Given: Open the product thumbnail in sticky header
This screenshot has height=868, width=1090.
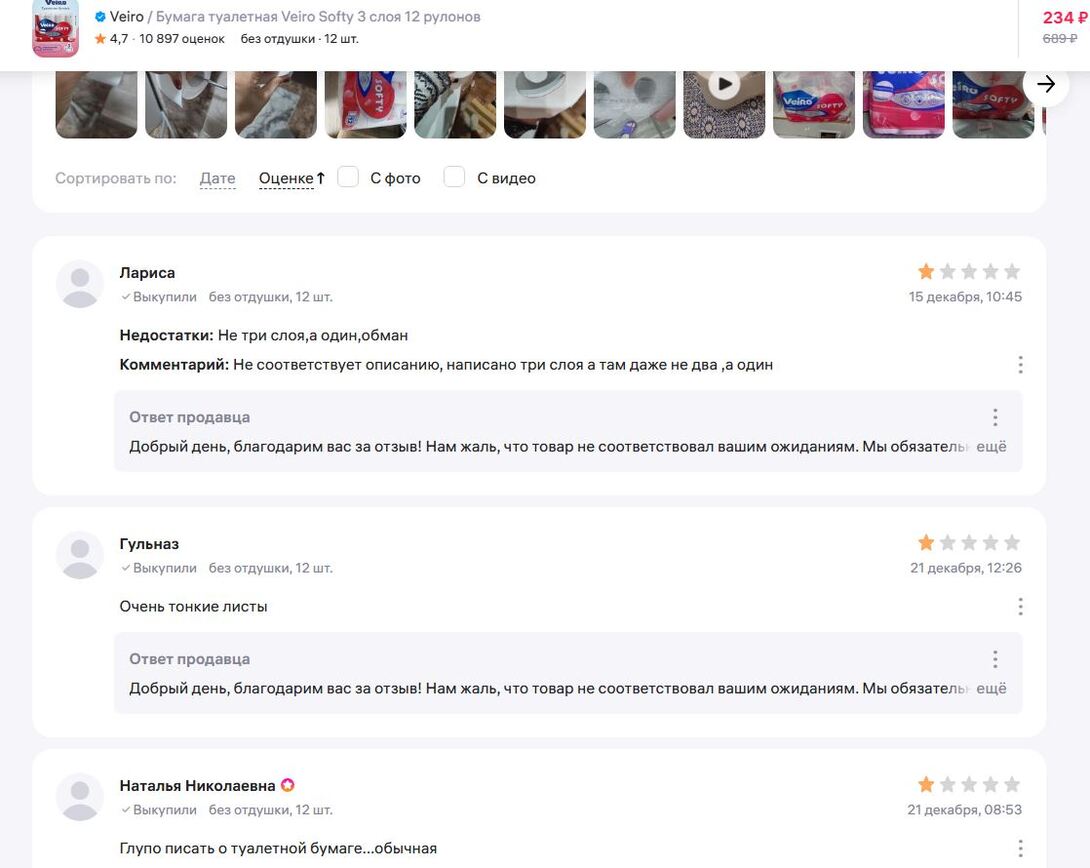Looking at the screenshot, I should click(x=56, y=28).
